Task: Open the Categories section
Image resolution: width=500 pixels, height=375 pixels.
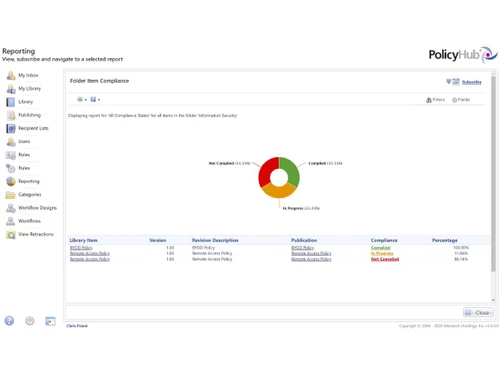Action: point(24,195)
